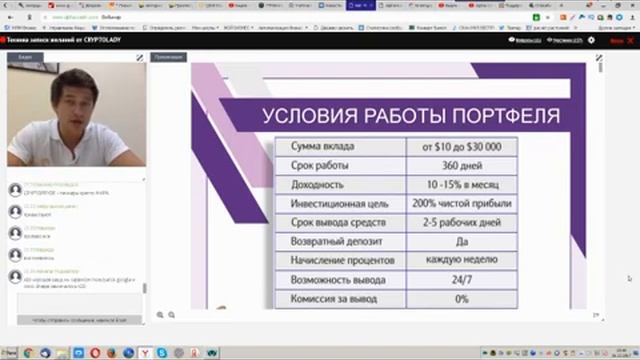
Task: Click the presentation vertical scrollbar handle
Action: click(x=600, y=67)
